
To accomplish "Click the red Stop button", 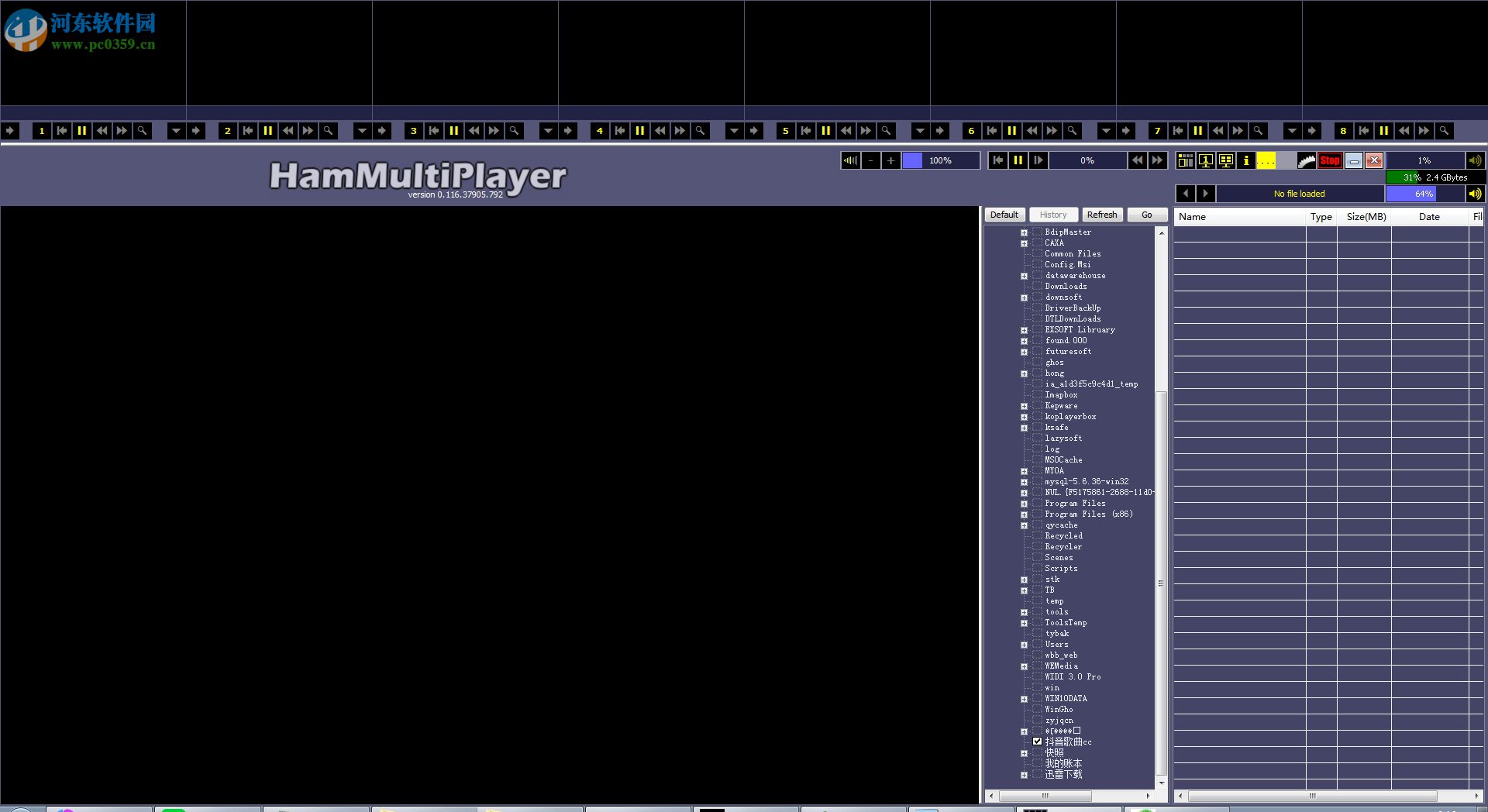I will pyautogui.click(x=1330, y=160).
